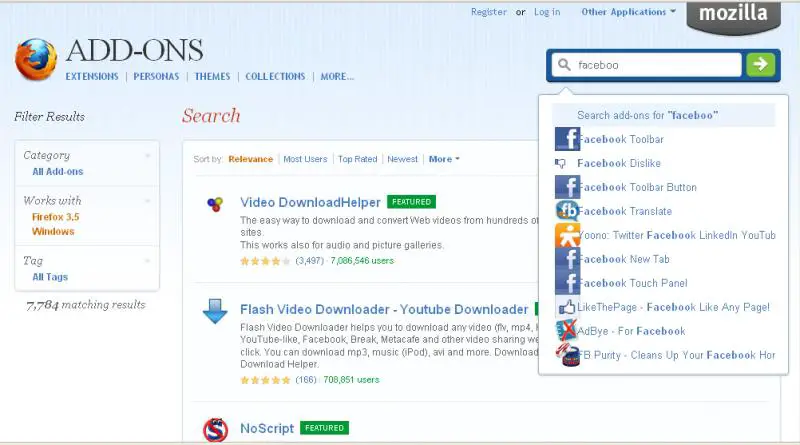This screenshot has width=800, height=445.
Task: Click the ADD-ONS site title
Action: 135,50
